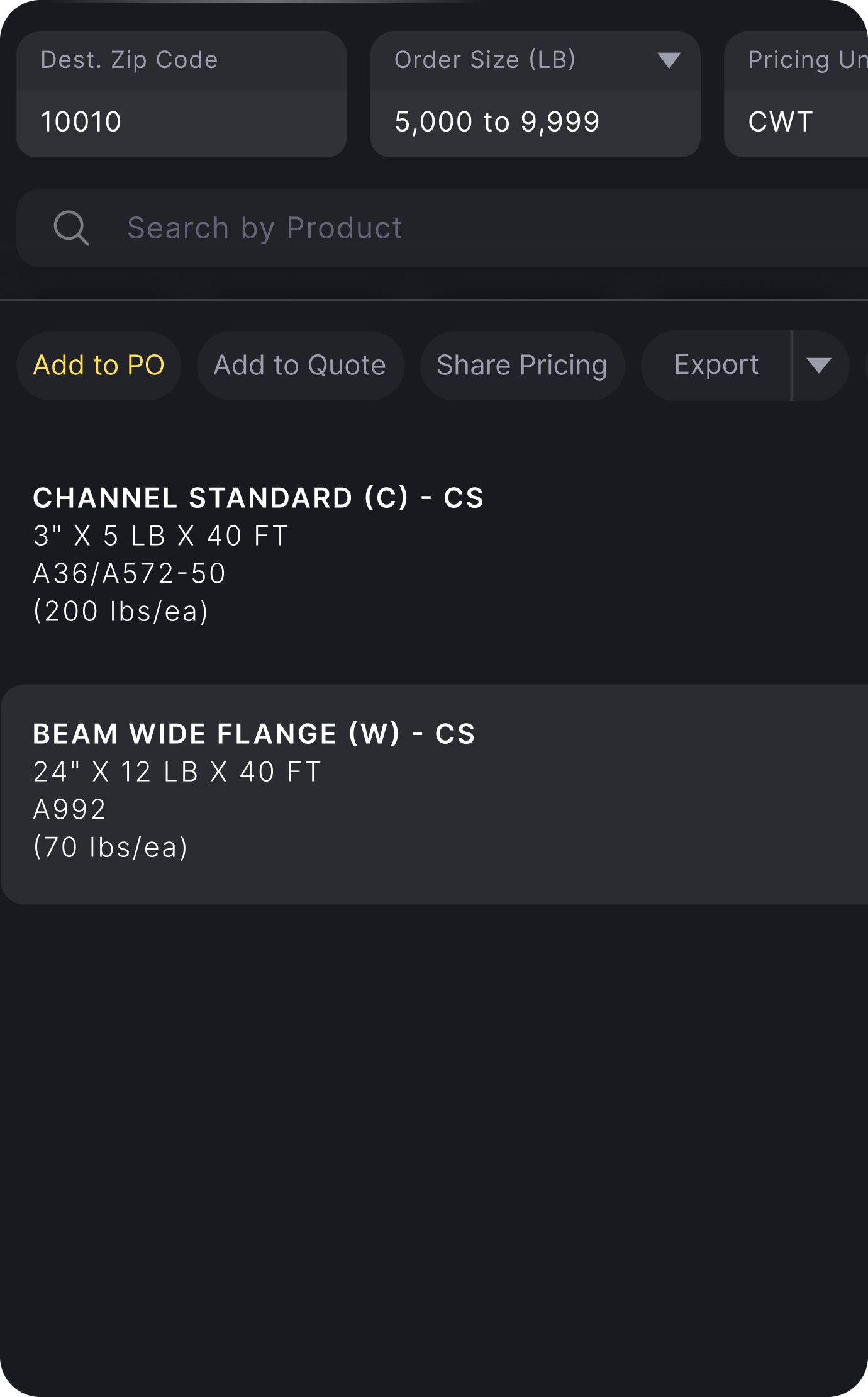This screenshot has height=1397, width=868.
Task: Click the Share Pricing button
Action: pos(522,366)
